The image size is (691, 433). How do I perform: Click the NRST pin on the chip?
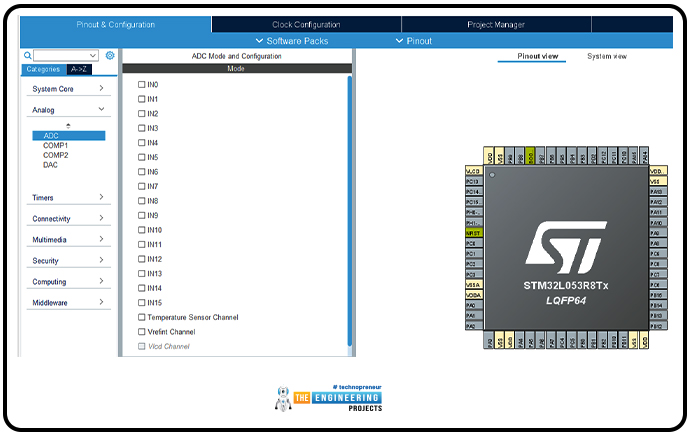click(x=474, y=233)
